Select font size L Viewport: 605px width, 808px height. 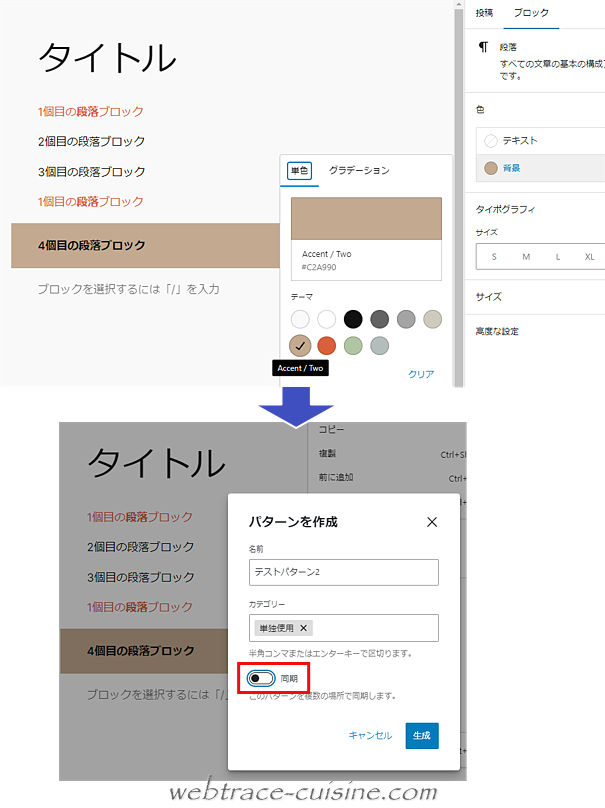point(558,257)
